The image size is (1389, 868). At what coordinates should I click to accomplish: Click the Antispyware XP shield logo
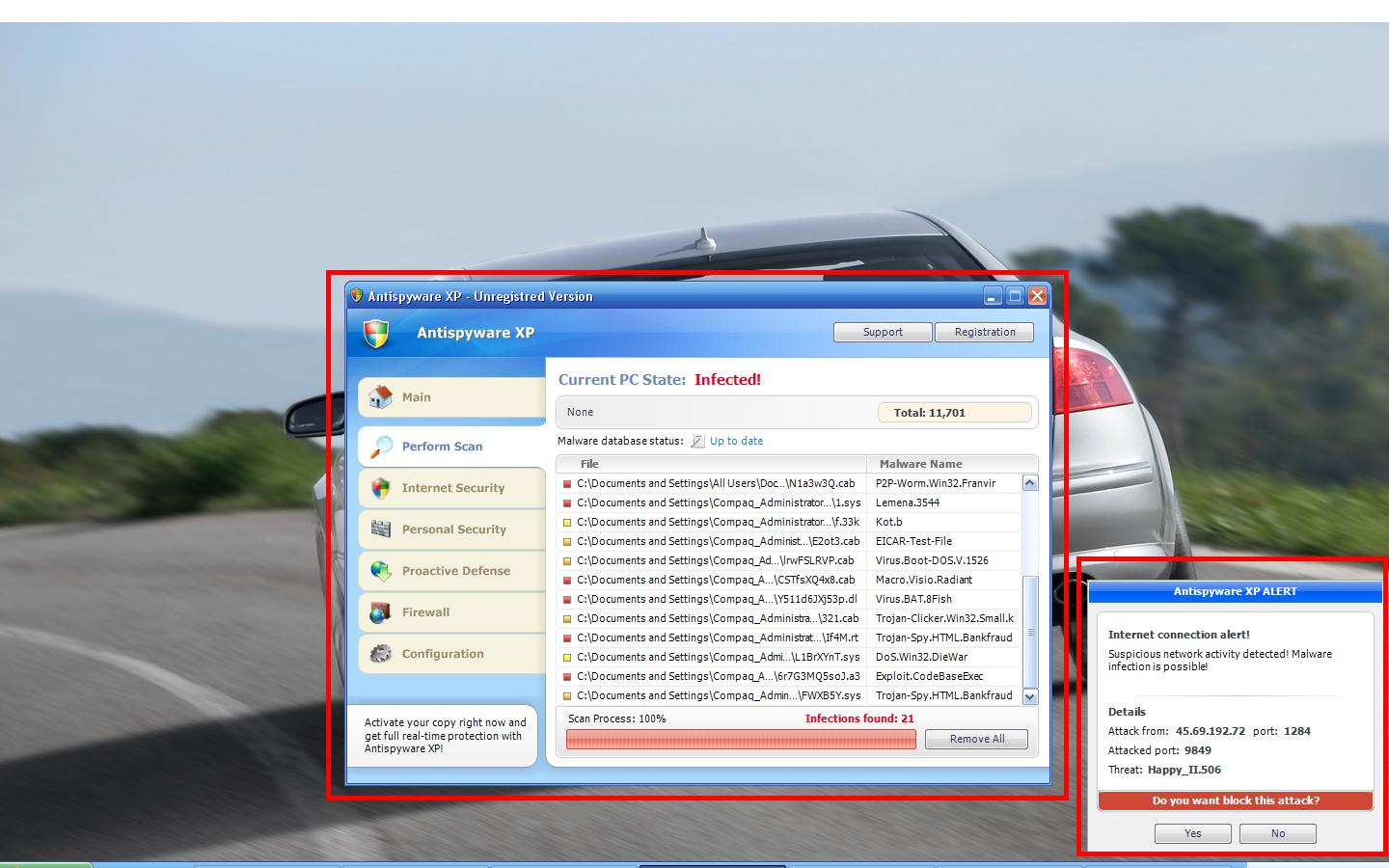(x=376, y=334)
